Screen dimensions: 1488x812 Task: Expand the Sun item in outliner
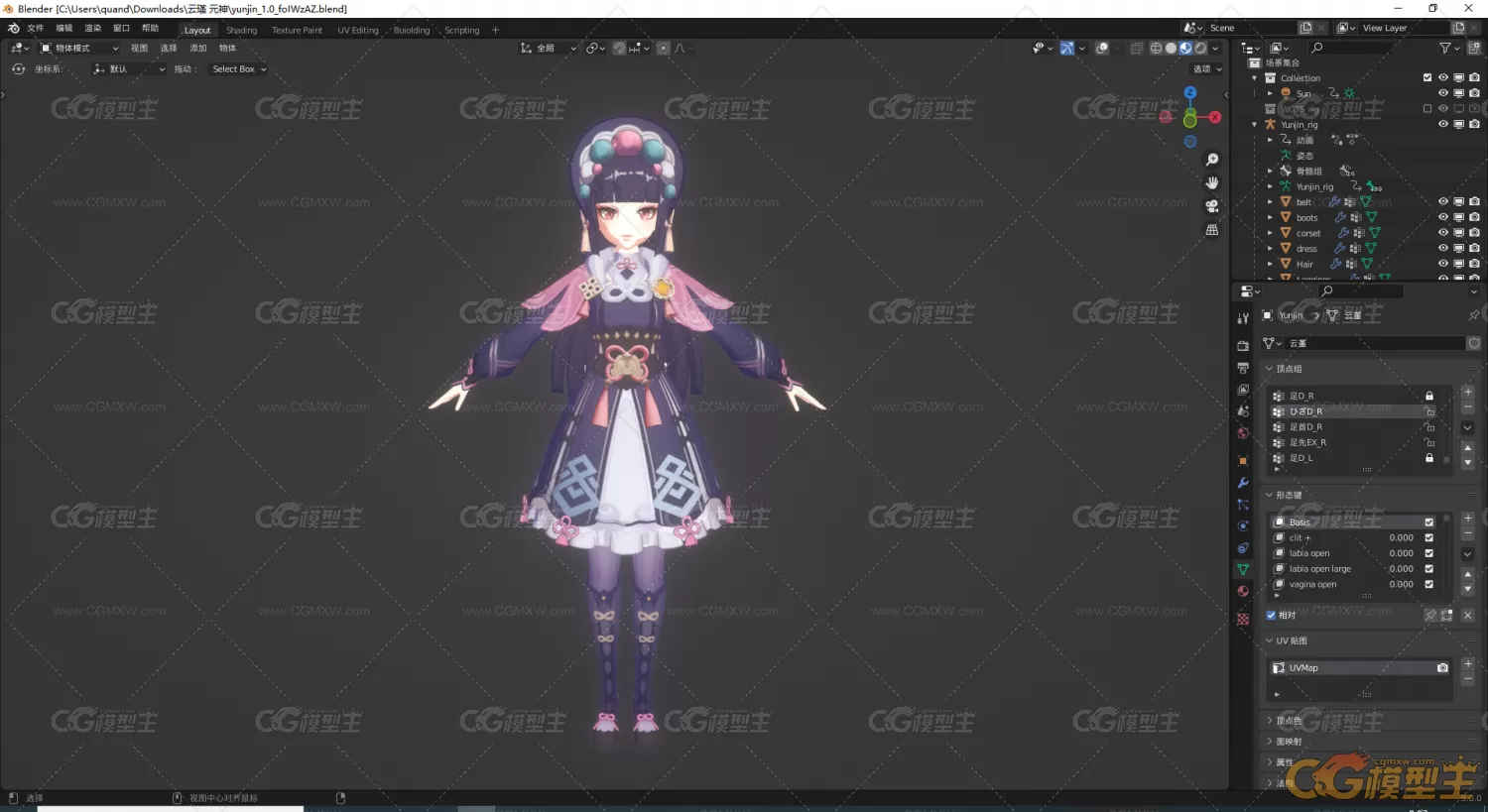point(1270,93)
